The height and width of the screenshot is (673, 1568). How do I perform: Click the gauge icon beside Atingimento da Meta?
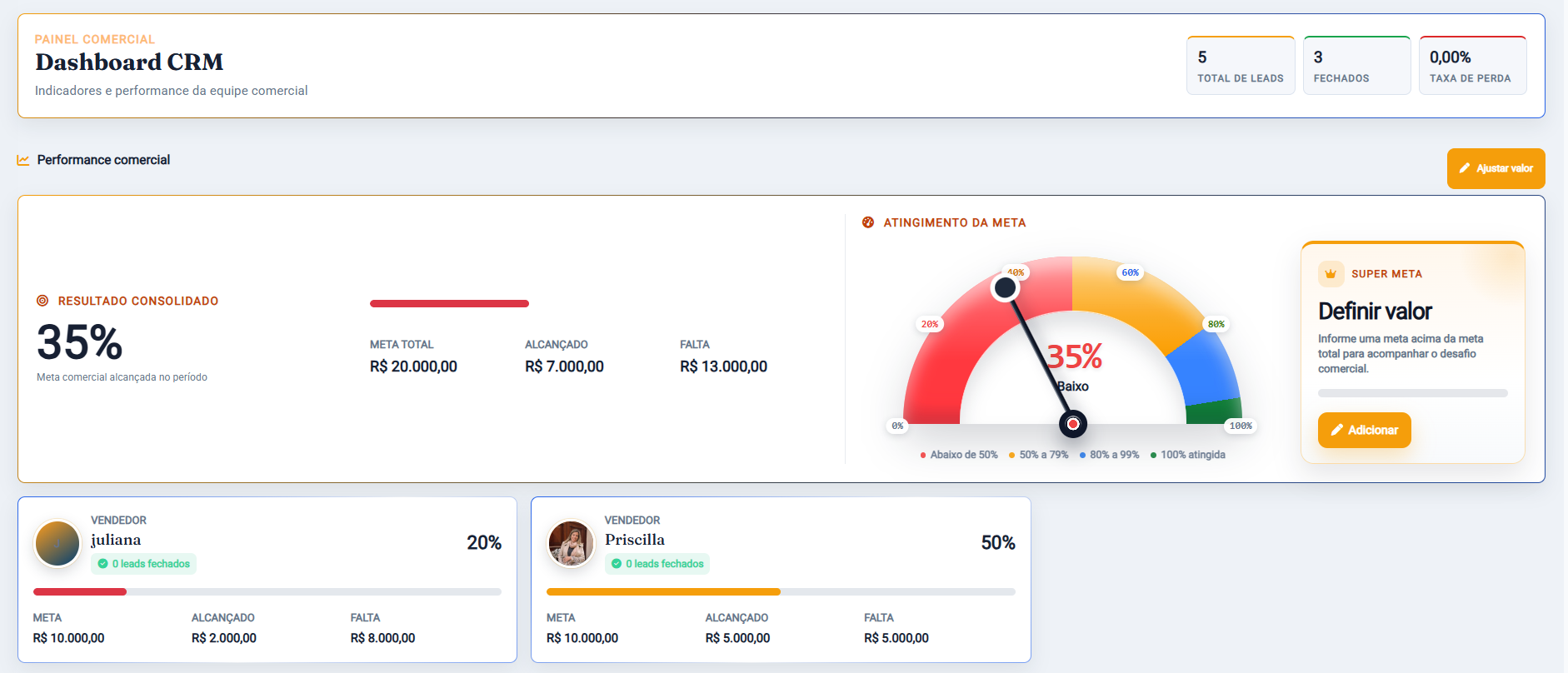pyautogui.click(x=868, y=222)
